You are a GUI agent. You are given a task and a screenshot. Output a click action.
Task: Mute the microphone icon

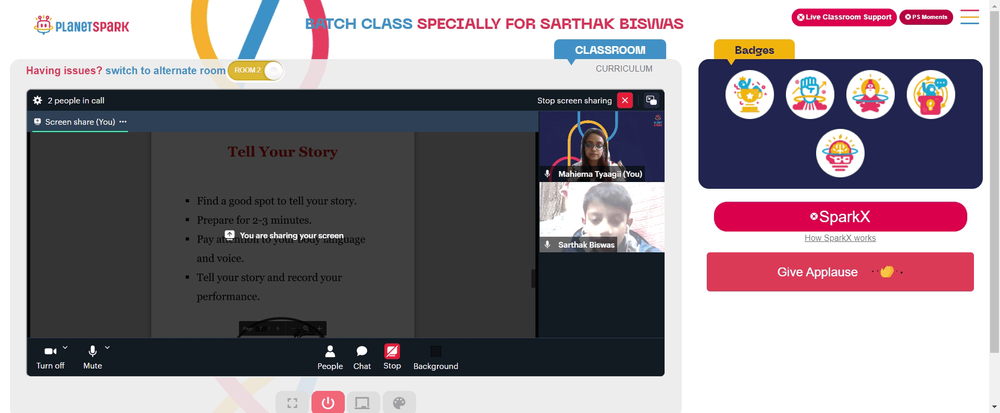[x=92, y=351]
